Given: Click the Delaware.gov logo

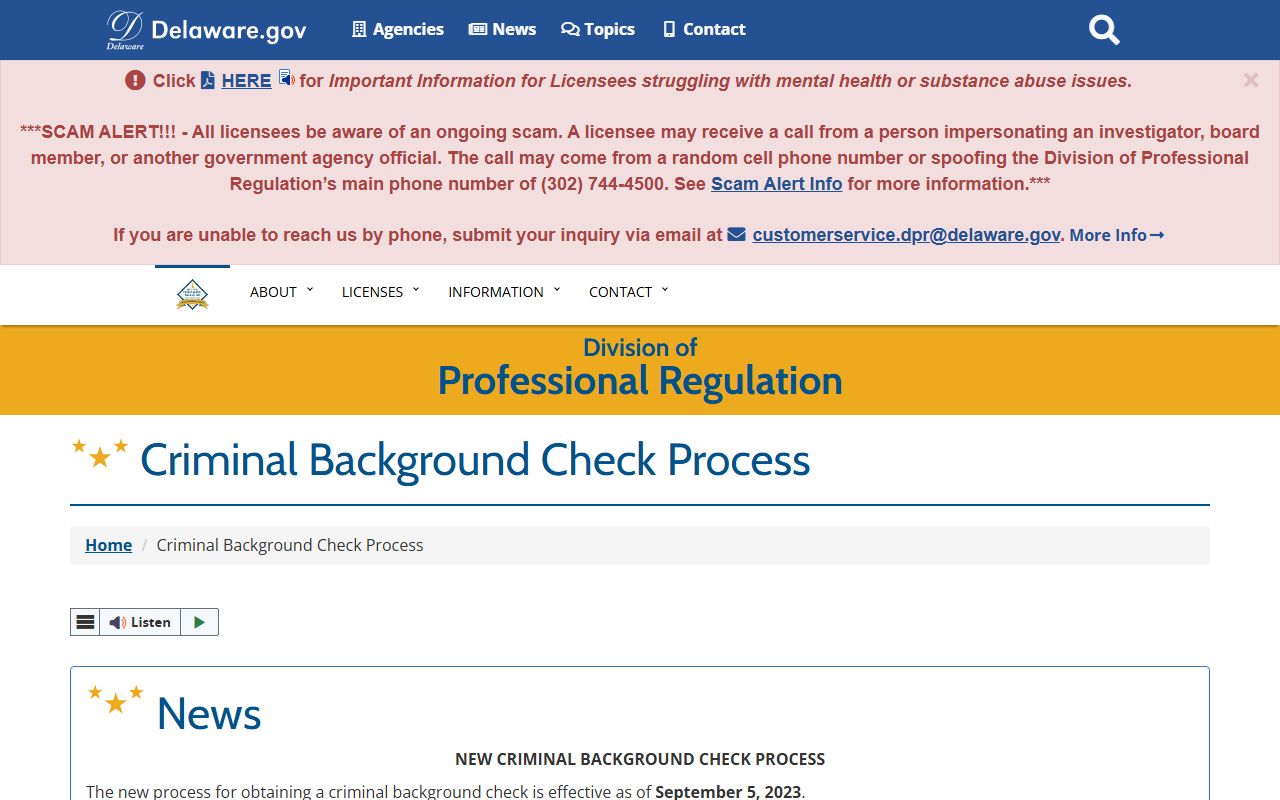Looking at the screenshot, I should coord(207,30).
